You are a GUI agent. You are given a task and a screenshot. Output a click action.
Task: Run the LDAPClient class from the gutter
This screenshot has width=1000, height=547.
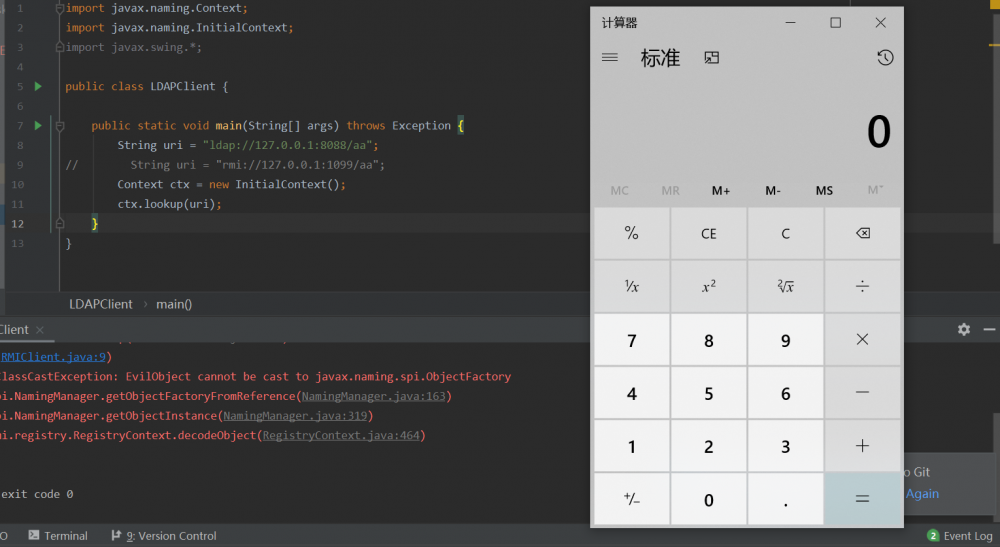pyautogui.click(x=38, y=87)
